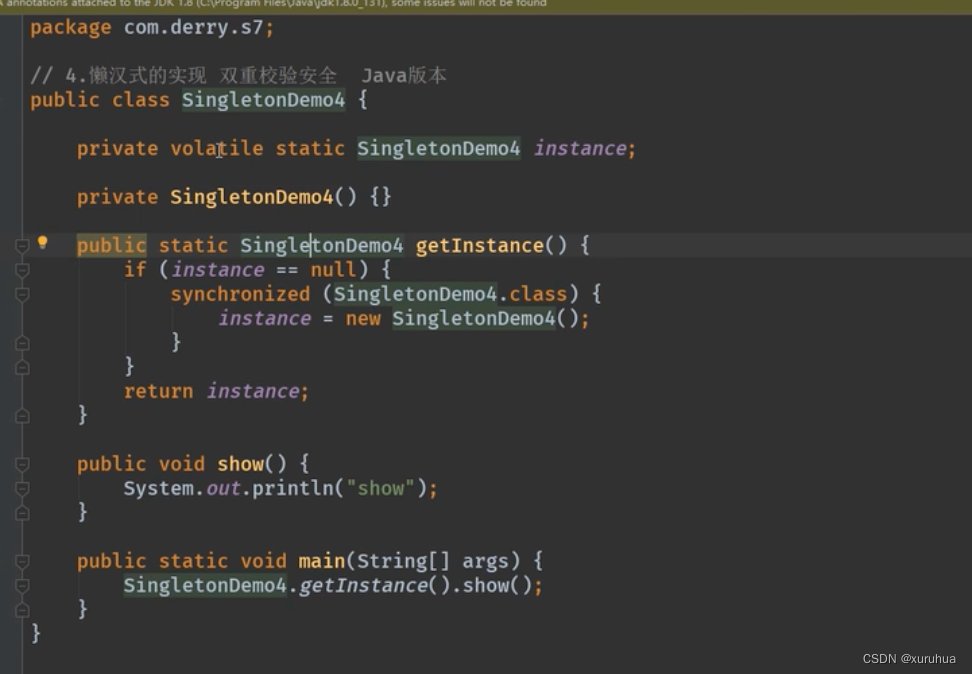Click the 'args' parameter name
The width and height of the screenshot is (972, 674).
click(485, 562)
